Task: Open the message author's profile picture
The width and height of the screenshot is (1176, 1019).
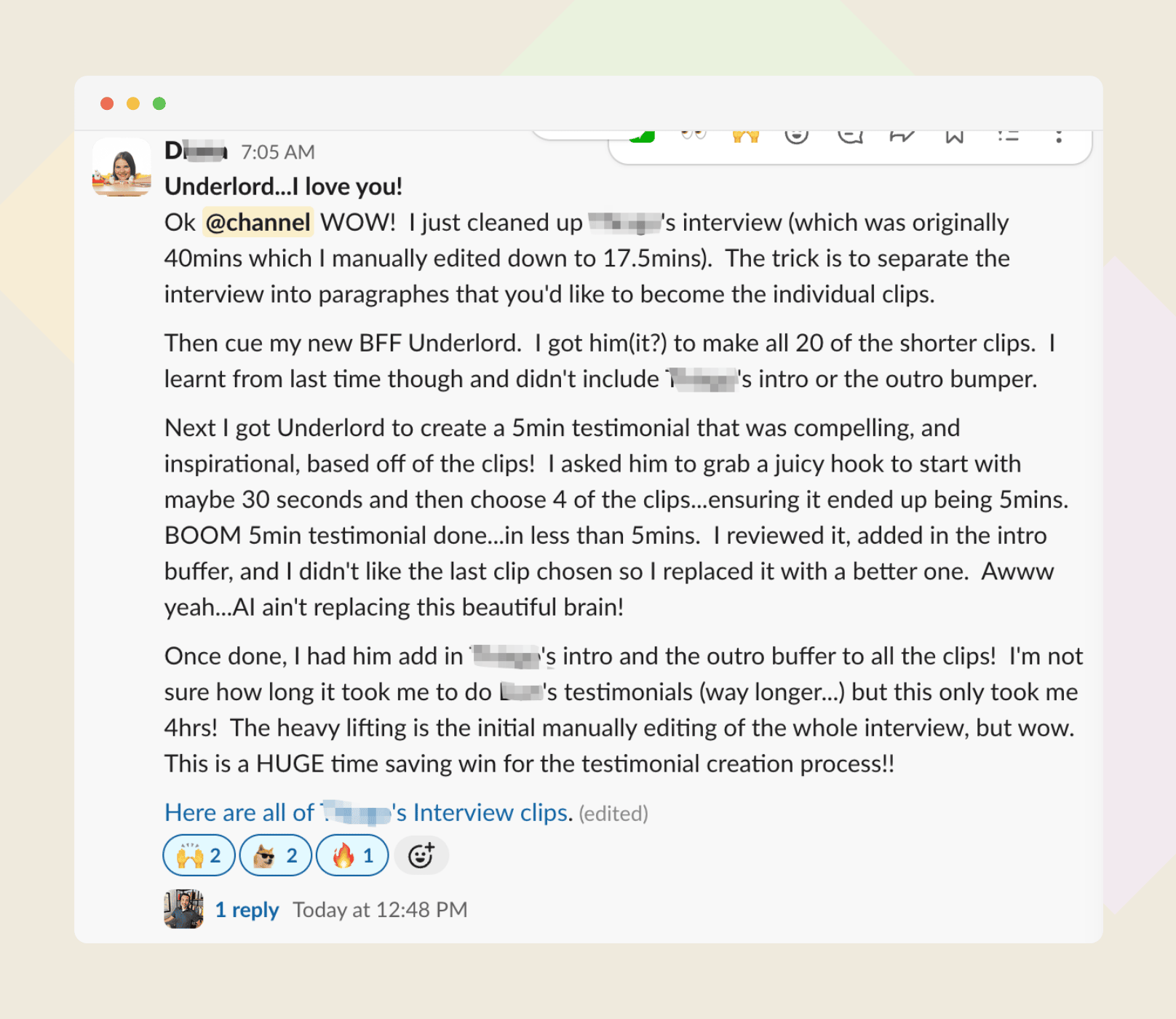Action: 122,167
